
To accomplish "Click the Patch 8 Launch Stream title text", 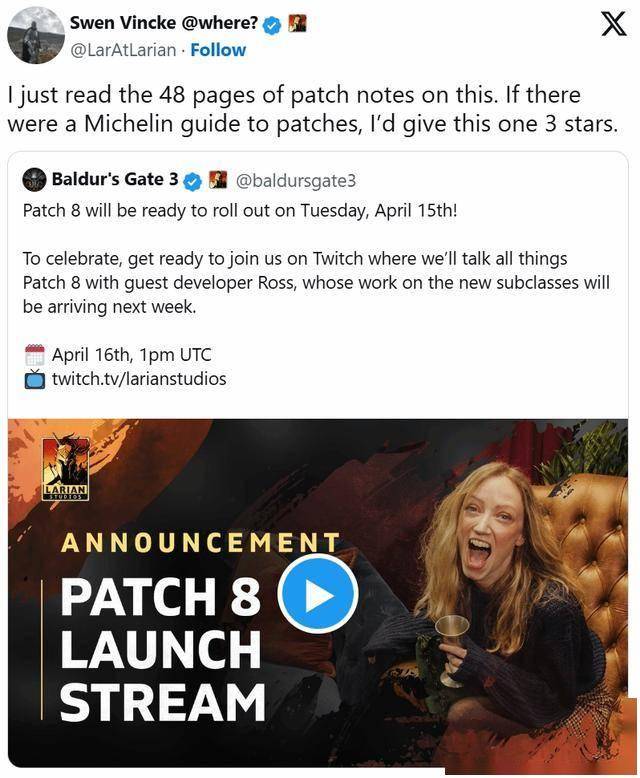I will [162, 649].
